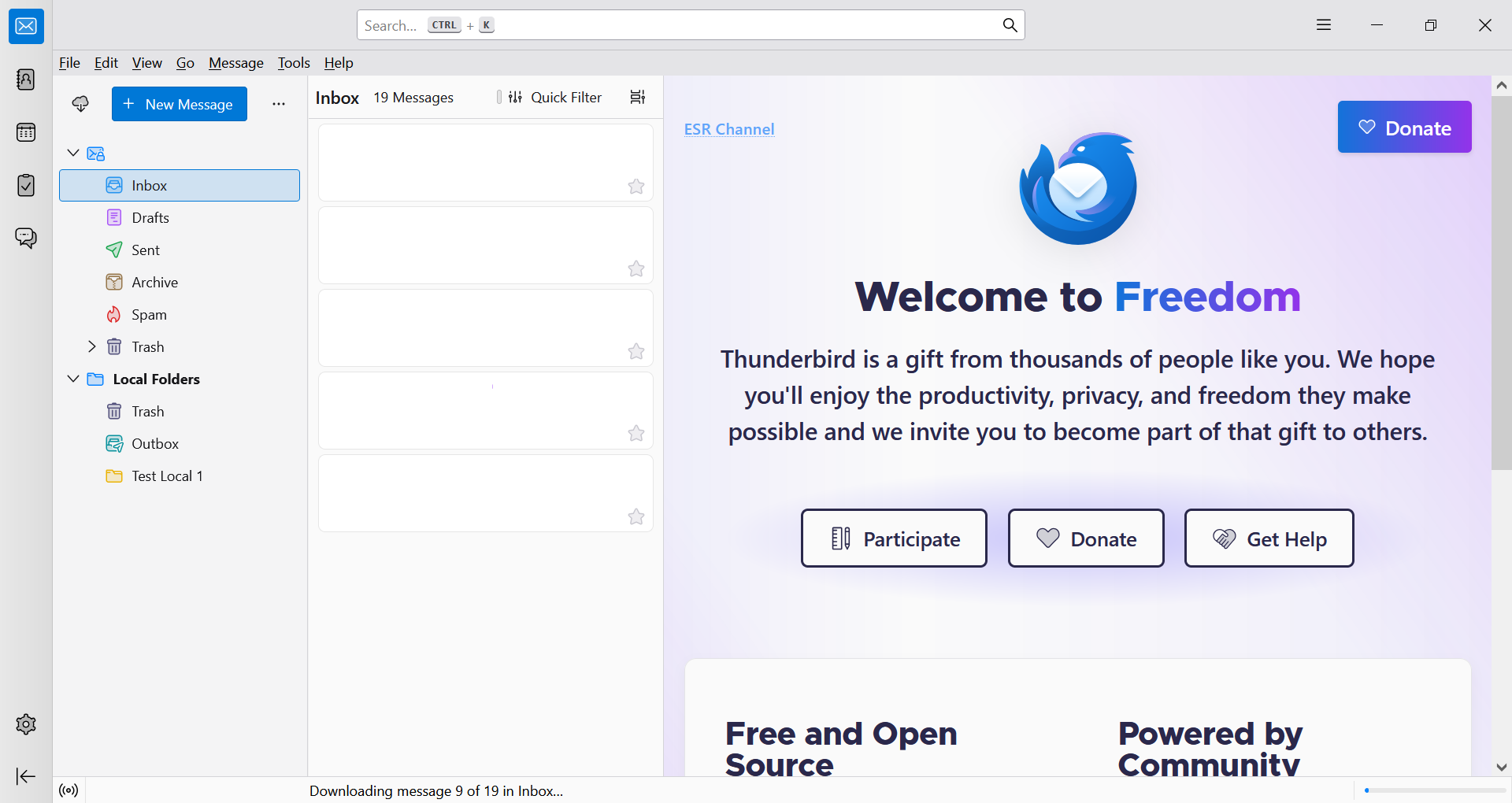Open the Thunderbird app menu hamburger
The height and width of the screenshot is (803, 1512).
pos(1324,25)
